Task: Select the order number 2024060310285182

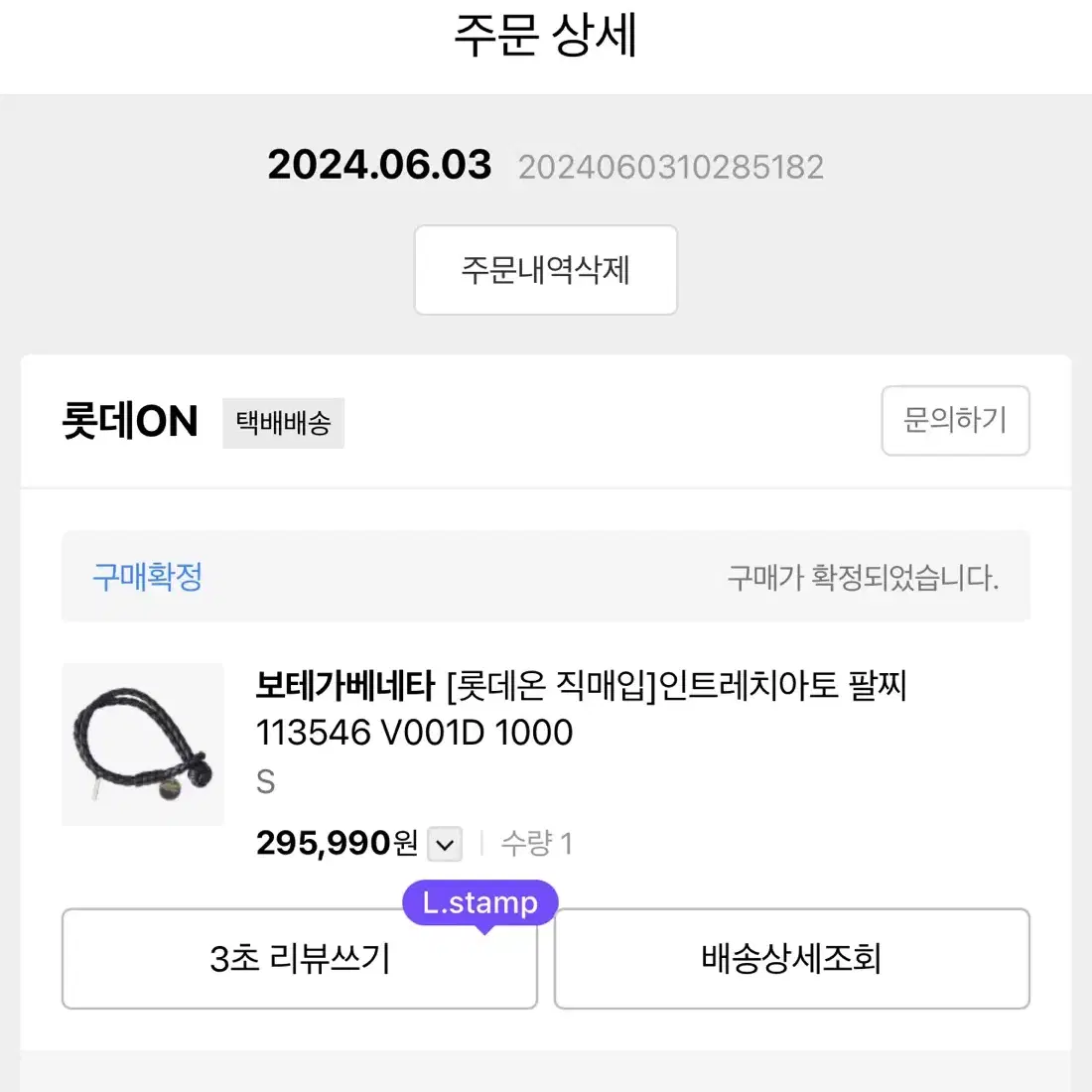Action: (671, 167)
